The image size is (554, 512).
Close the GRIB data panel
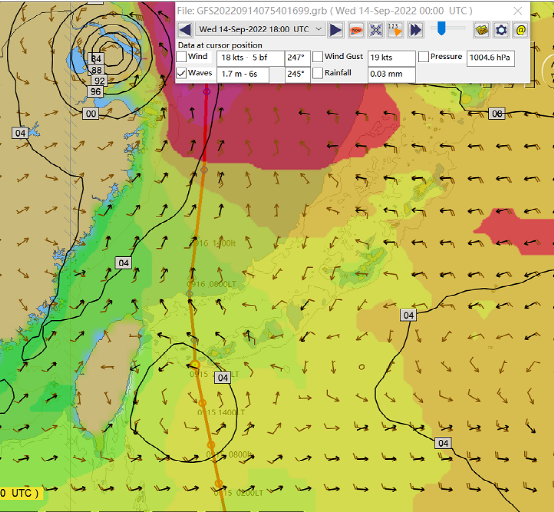pos(518,11)
